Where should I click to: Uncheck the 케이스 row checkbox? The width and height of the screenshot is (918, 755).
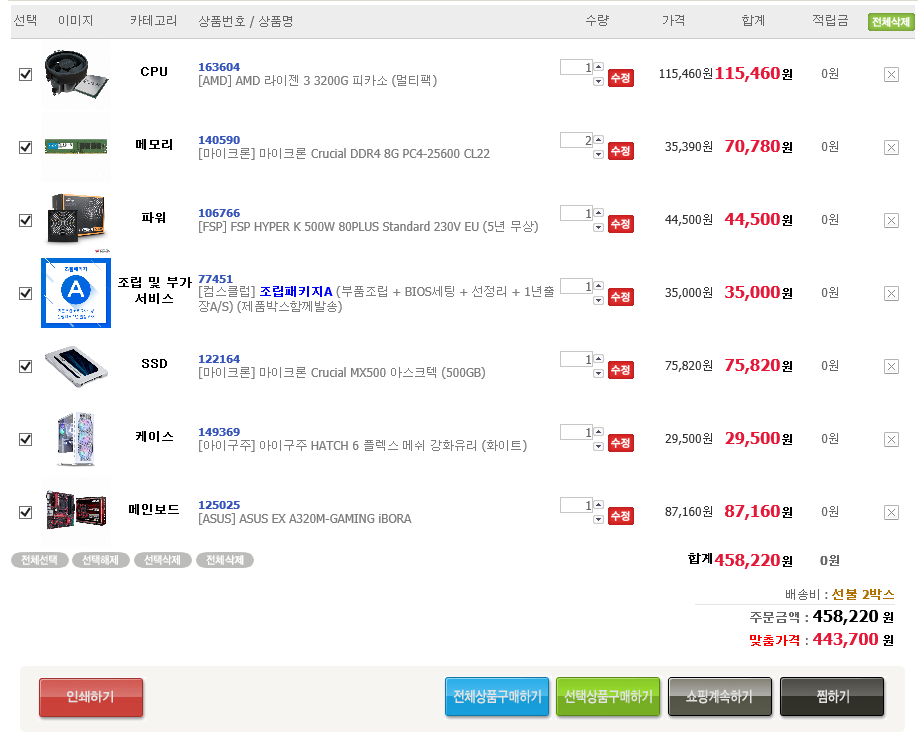click(x=25, y=440)
